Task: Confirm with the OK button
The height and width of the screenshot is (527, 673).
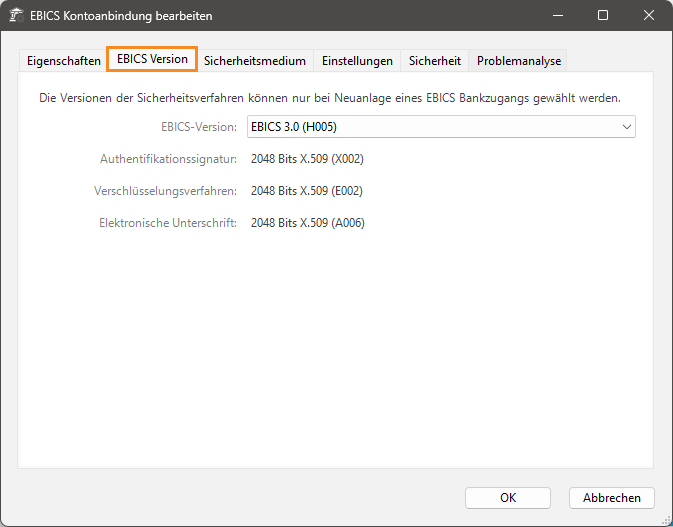Action: coord(508,497)
